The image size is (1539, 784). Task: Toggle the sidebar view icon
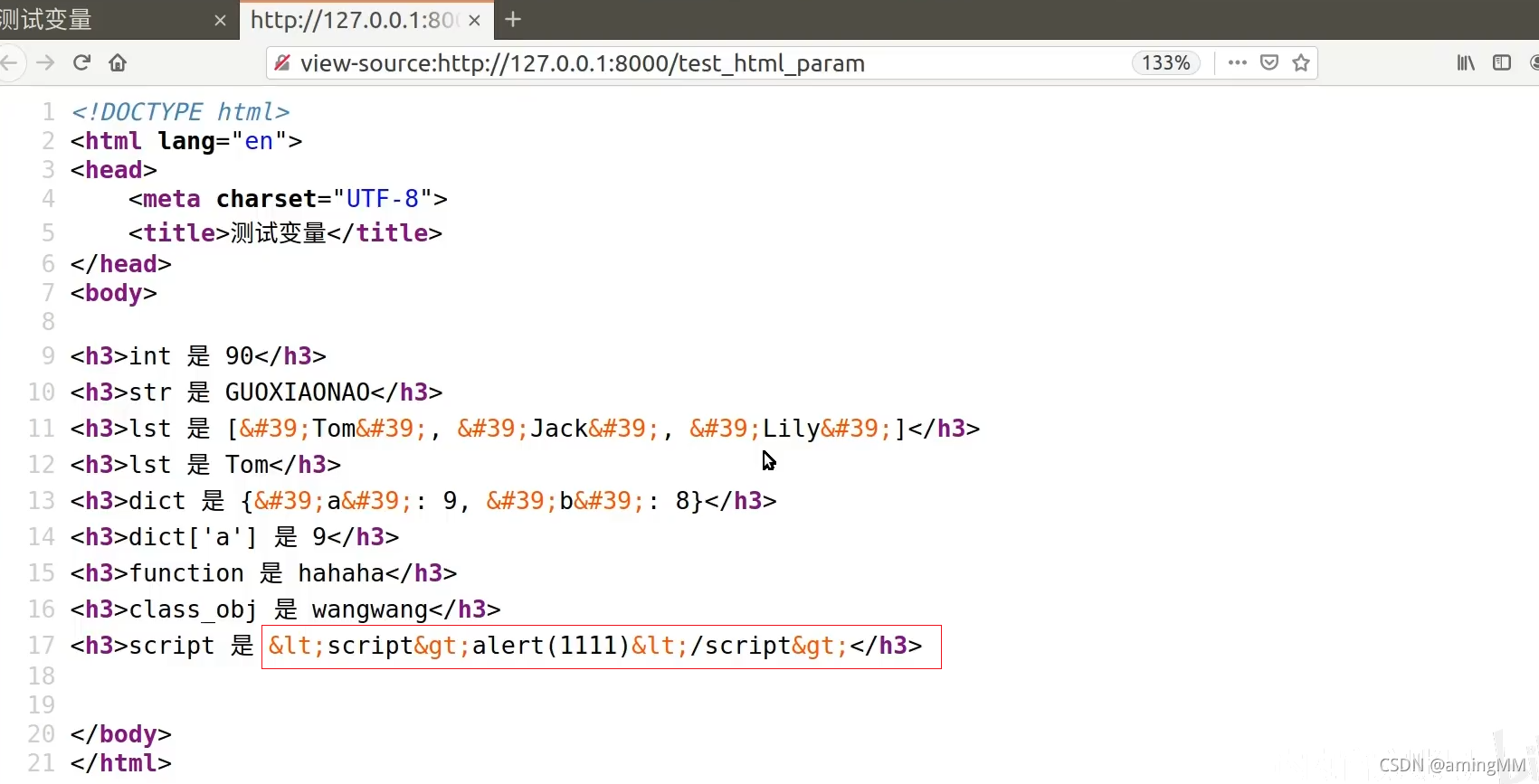(x=1502, y=62)
